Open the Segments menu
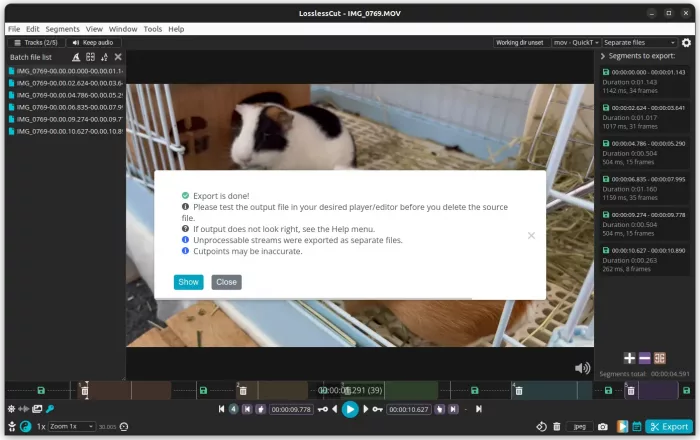700x440 pixels. pyautogui.click(x=63, y=29)
